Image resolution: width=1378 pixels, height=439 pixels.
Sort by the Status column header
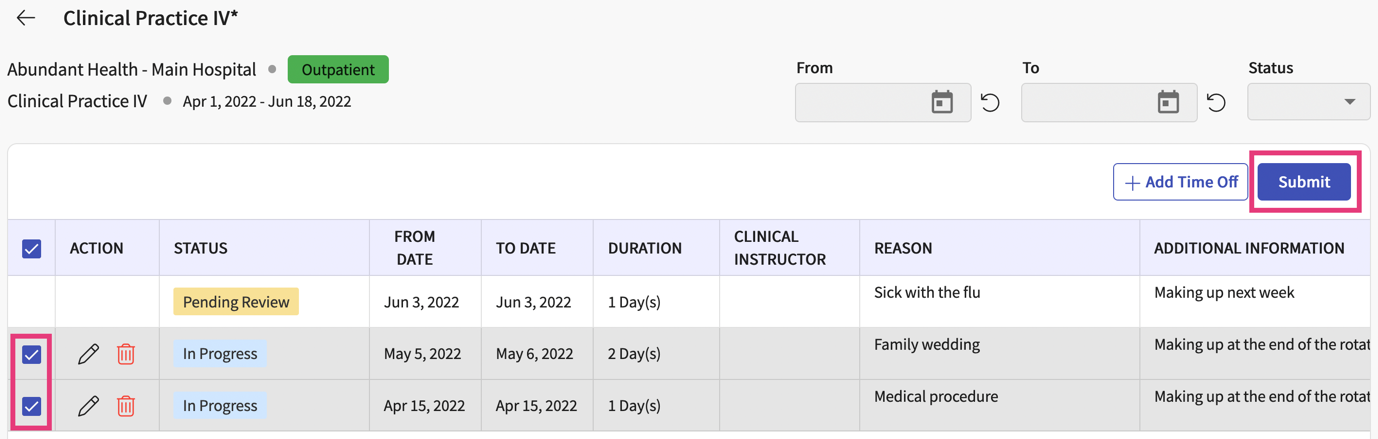pyautogui.click(x=201, y=248)
